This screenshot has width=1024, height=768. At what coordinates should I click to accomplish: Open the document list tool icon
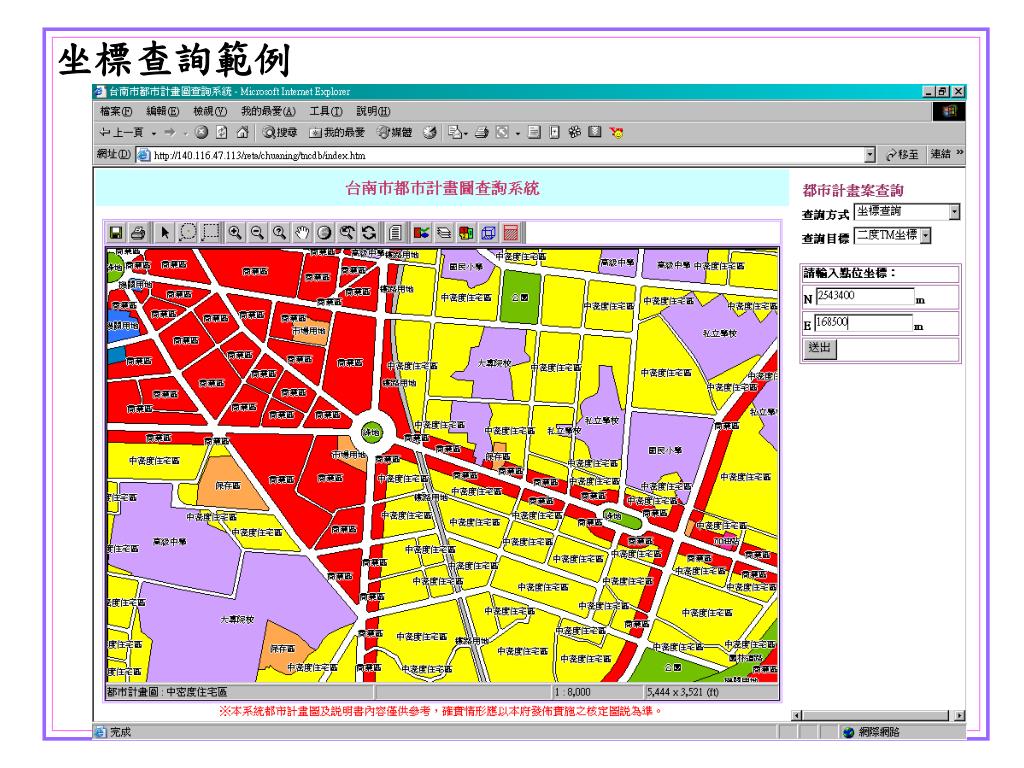[395, 233]
